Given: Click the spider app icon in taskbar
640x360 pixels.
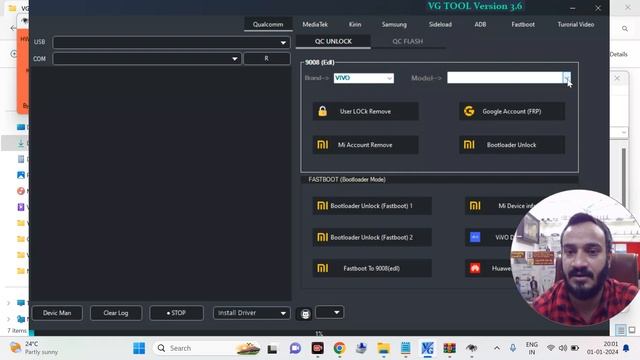Looking at the screenshot, I should [x=471, y=348].
